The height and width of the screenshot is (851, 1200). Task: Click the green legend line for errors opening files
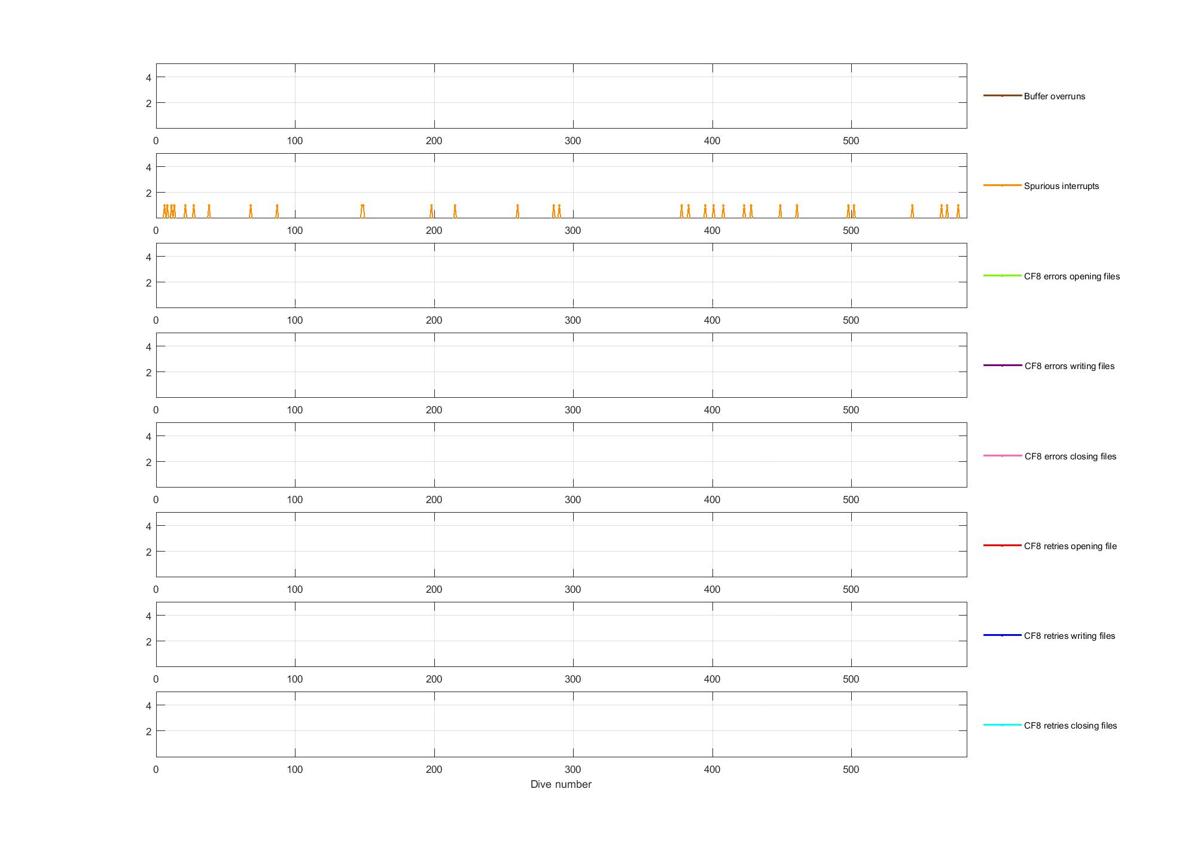point(1002,276)
